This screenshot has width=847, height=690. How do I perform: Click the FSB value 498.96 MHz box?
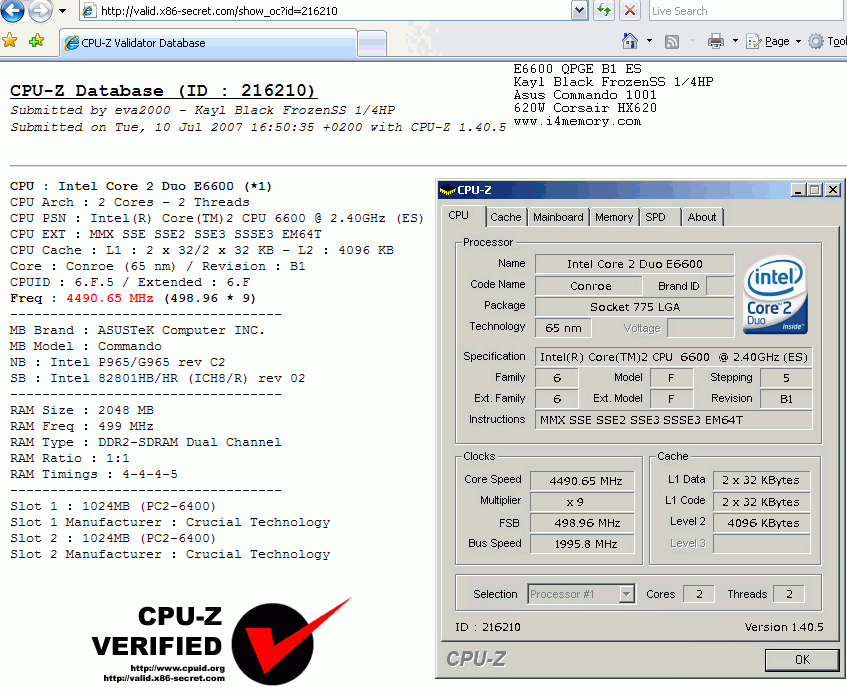tap(582, 523)
